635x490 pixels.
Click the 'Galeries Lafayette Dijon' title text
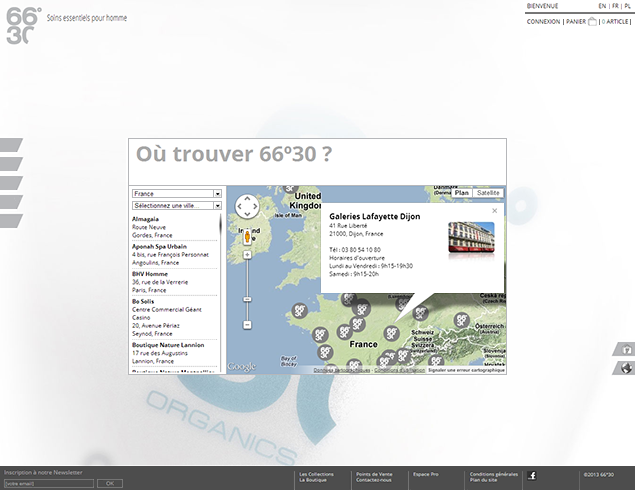[375, 217]
